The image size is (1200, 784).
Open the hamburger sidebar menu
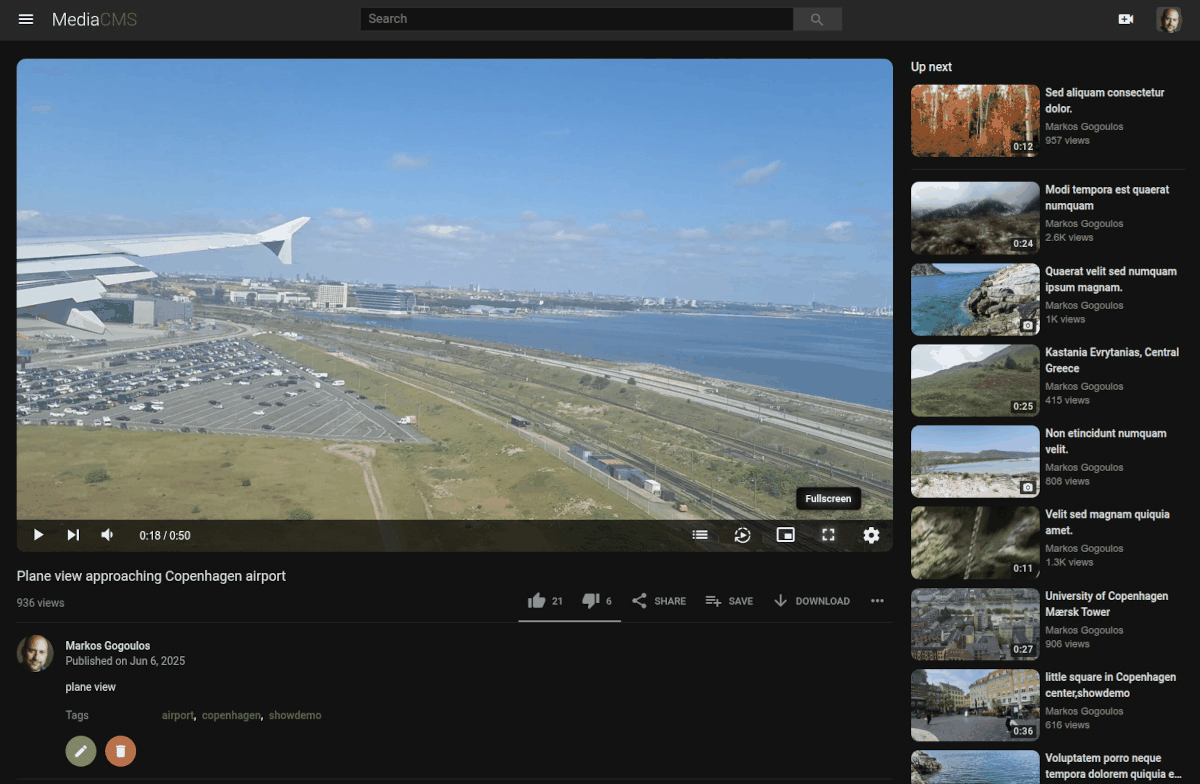click(26, 19)
